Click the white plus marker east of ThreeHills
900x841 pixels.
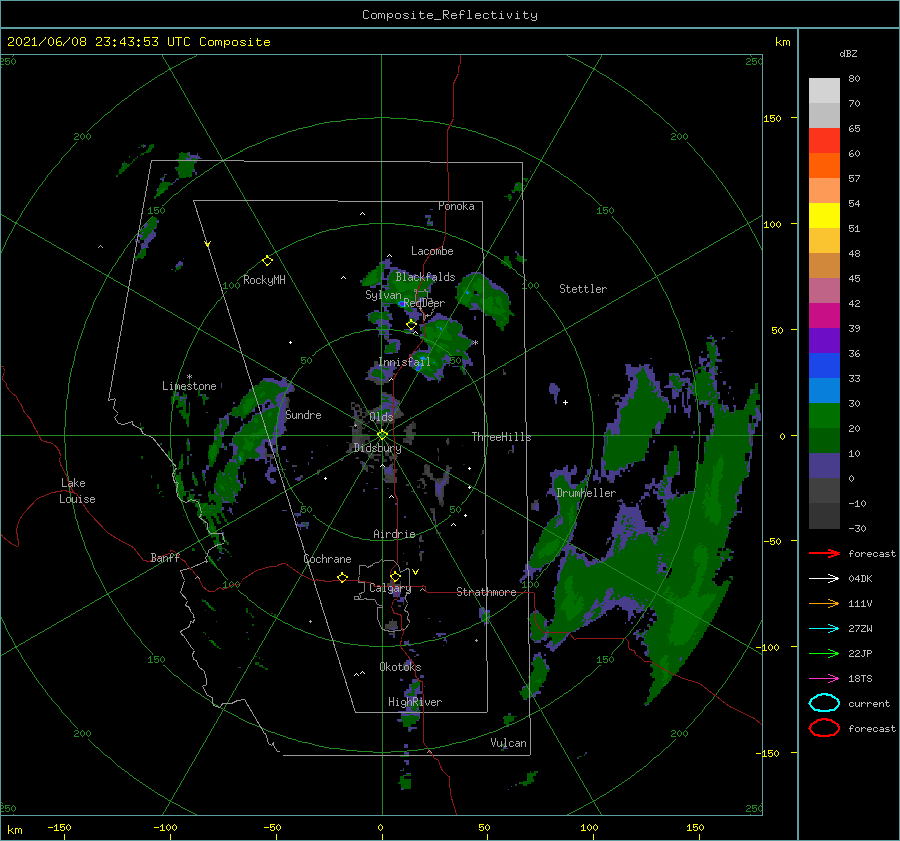click(565, 402)
